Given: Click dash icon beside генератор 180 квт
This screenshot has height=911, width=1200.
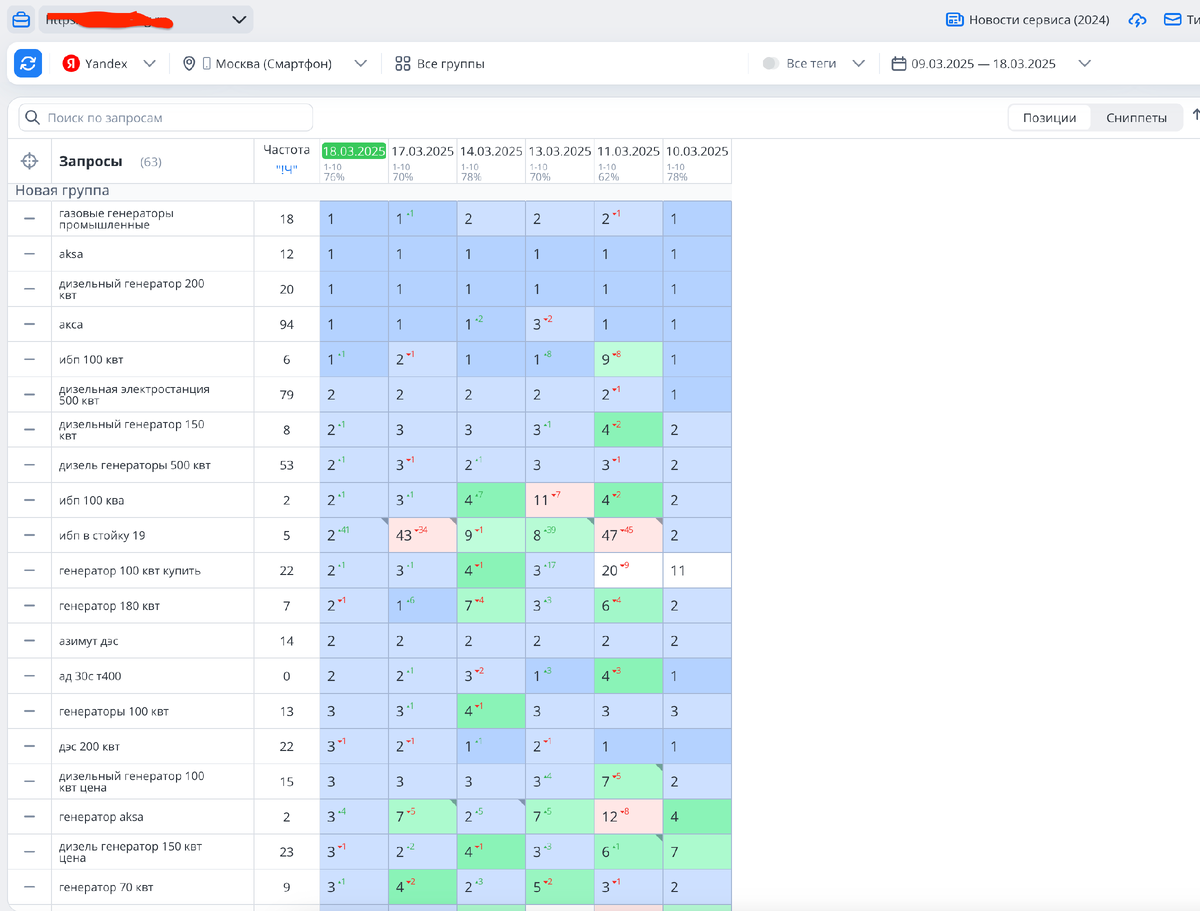Looking at the screenshot, I should coord(29,606).
